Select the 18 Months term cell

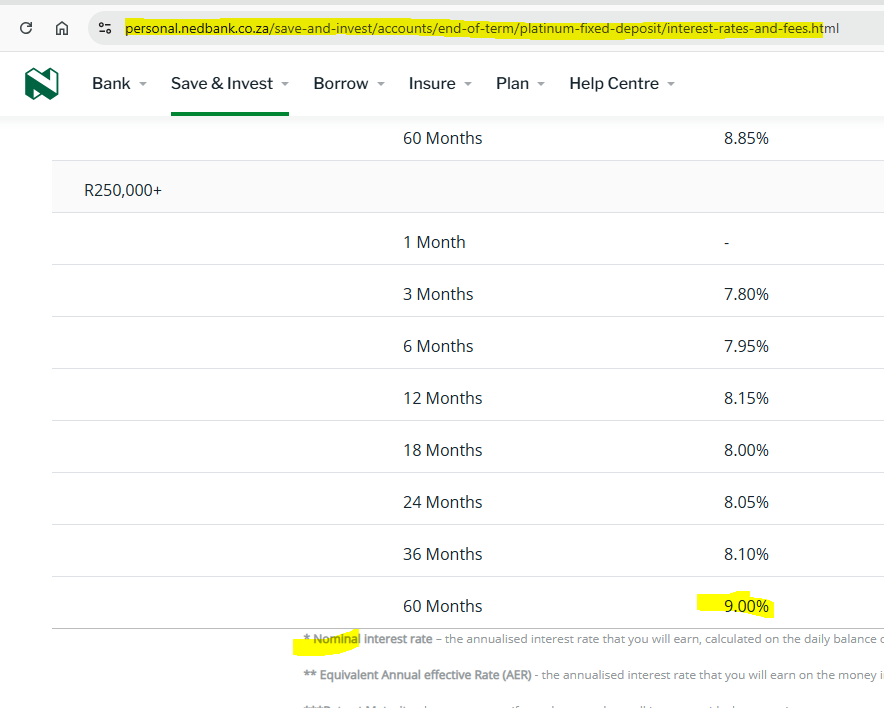point(443,450)
